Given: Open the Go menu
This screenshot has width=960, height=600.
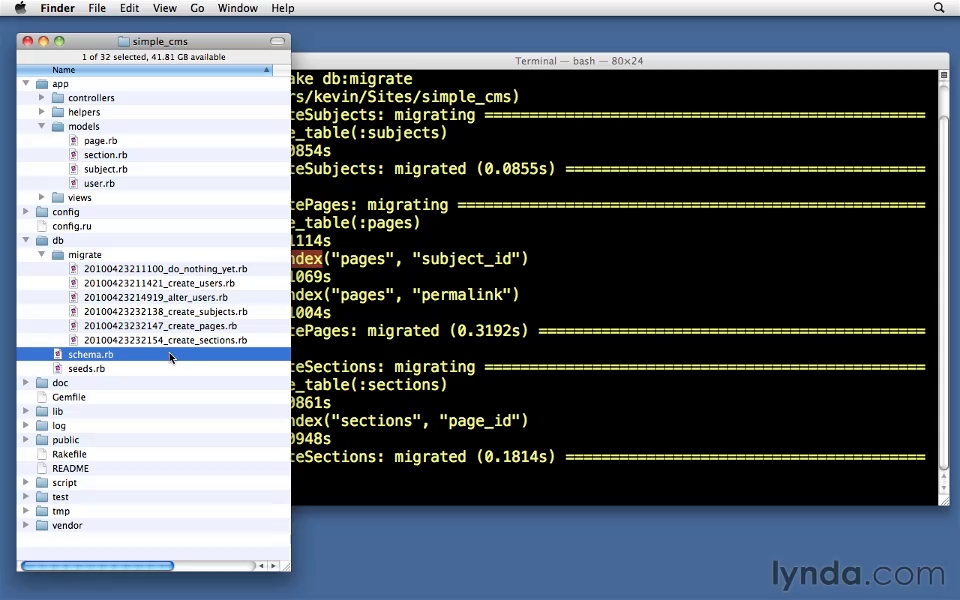Looking at the screenshot, I should point(197,8).
